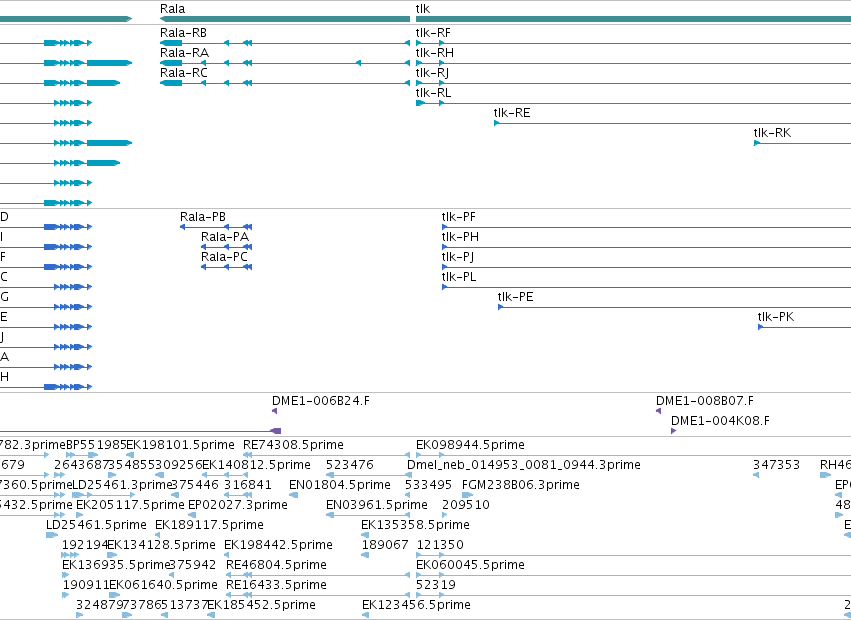Click the EN01804.5prime EST label

[340, 485]
